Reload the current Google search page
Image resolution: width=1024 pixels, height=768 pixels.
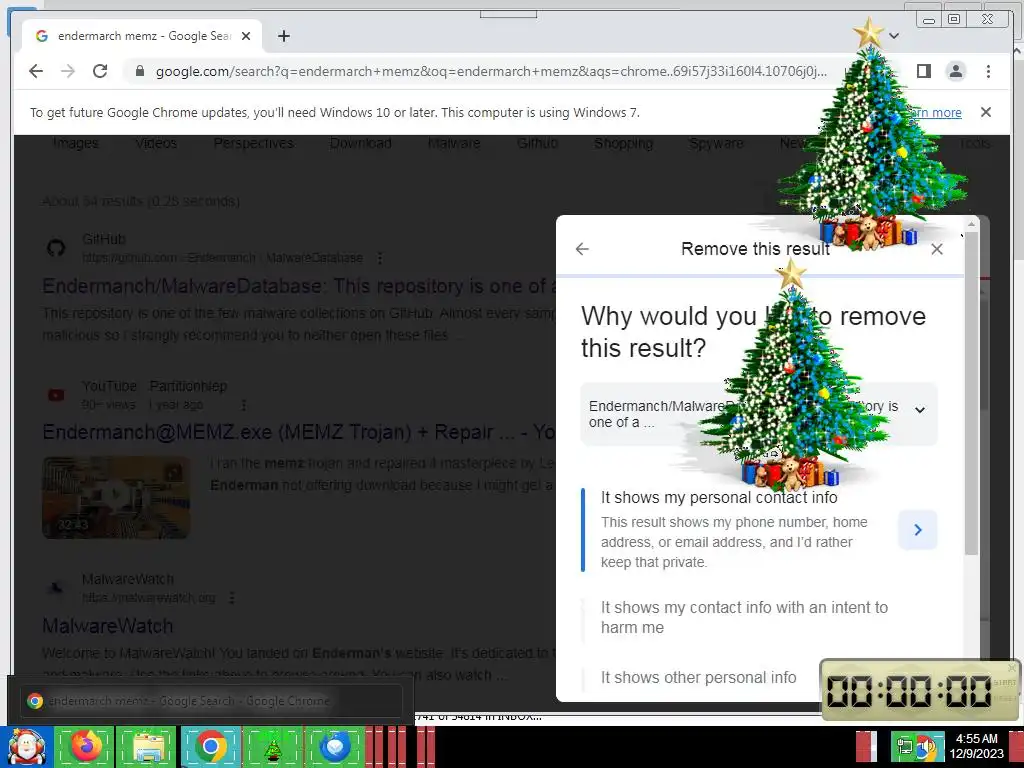(100, 71)
